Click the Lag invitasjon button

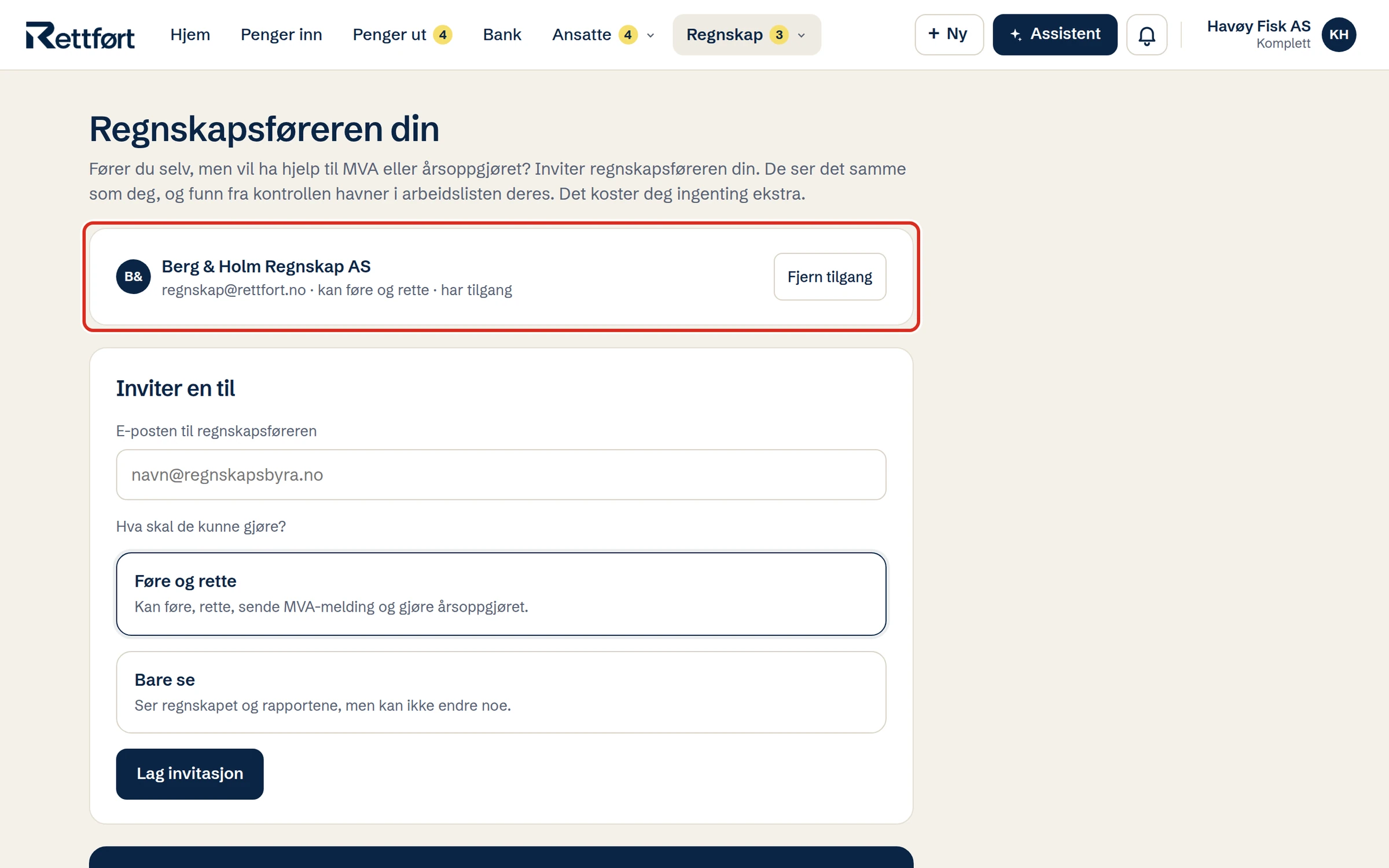pos(189,774)
